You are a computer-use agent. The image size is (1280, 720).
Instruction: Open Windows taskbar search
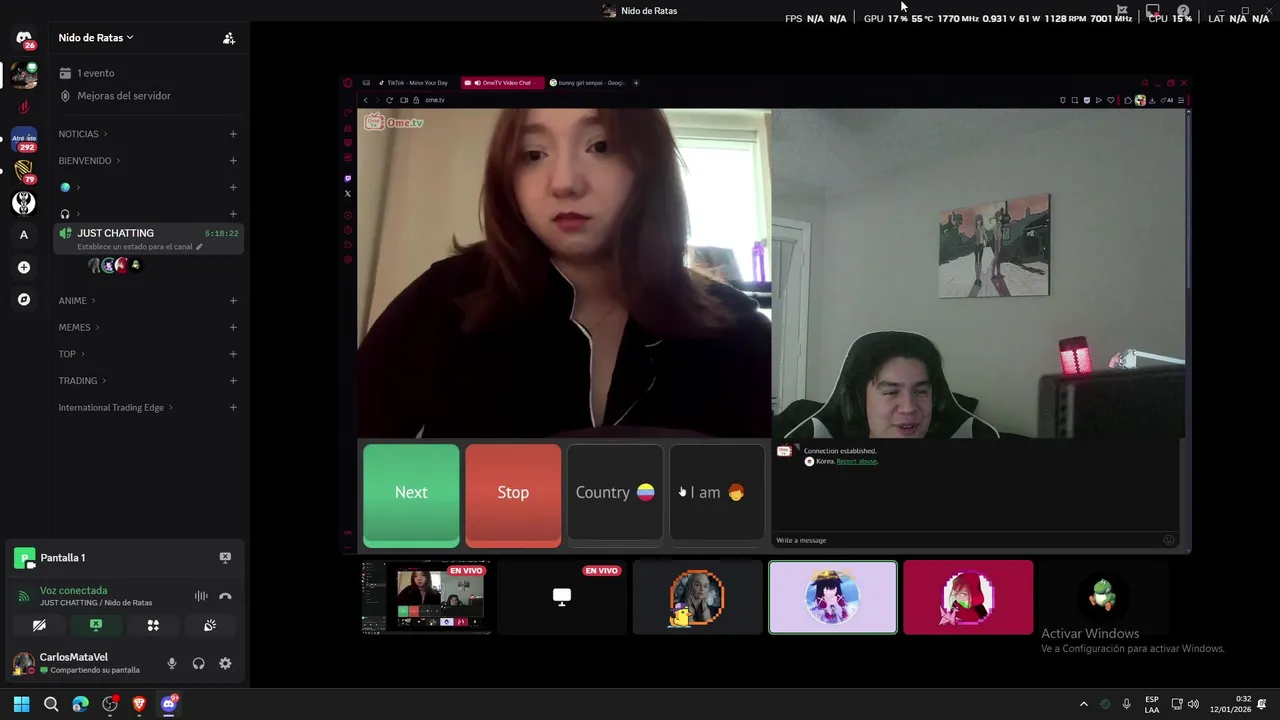tap(51, 704)
